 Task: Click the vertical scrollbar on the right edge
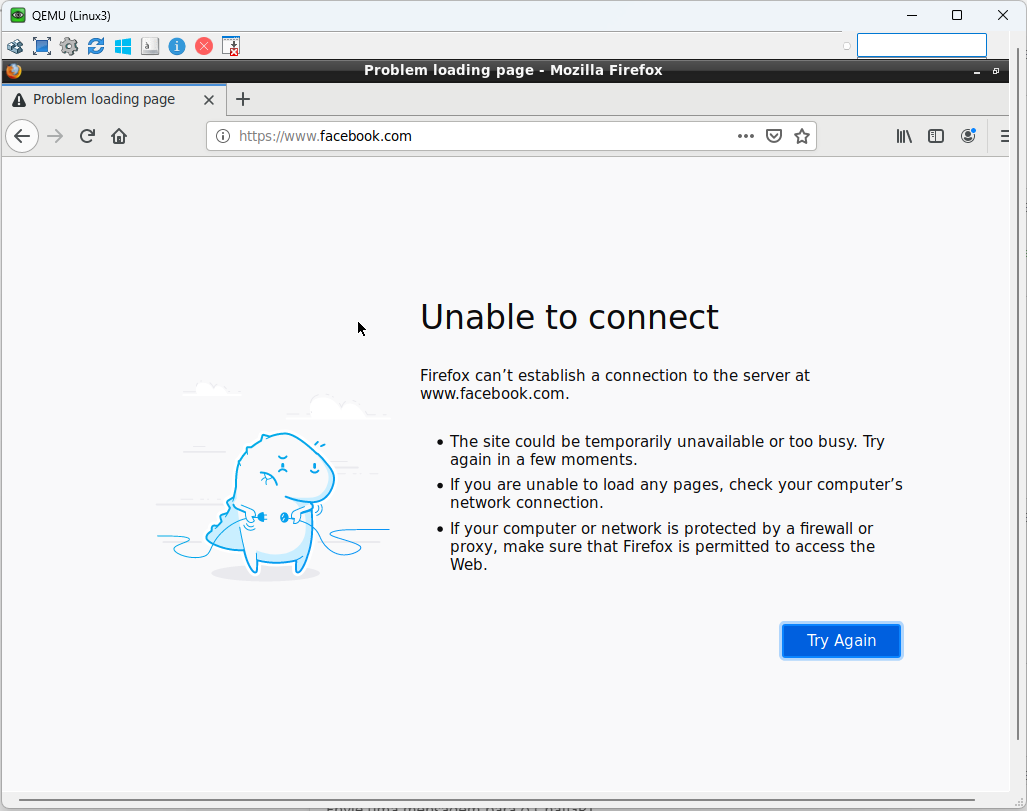click(1018, 393)
